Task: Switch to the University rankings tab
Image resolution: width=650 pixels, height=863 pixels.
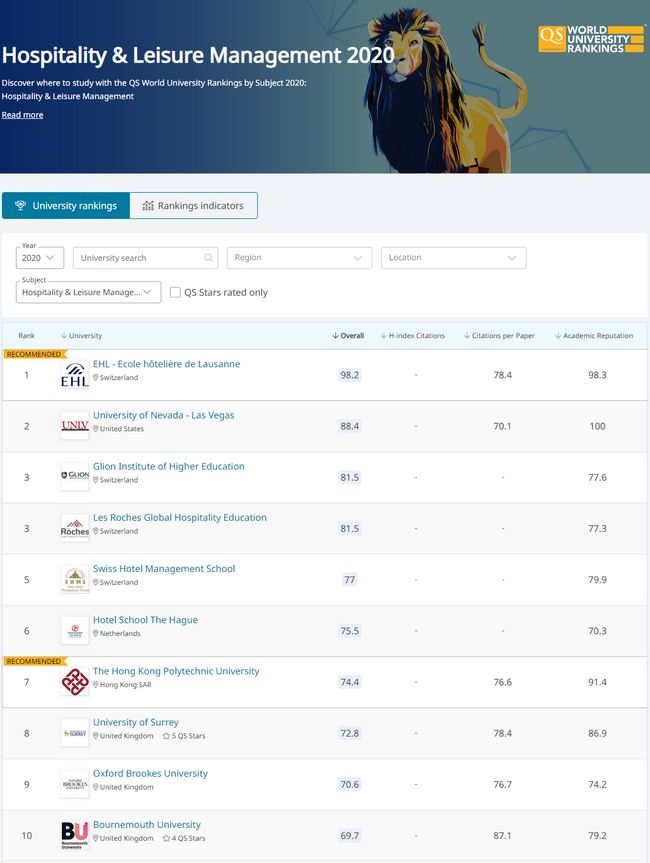Action: pyautogui.click(x=66, y=205)
